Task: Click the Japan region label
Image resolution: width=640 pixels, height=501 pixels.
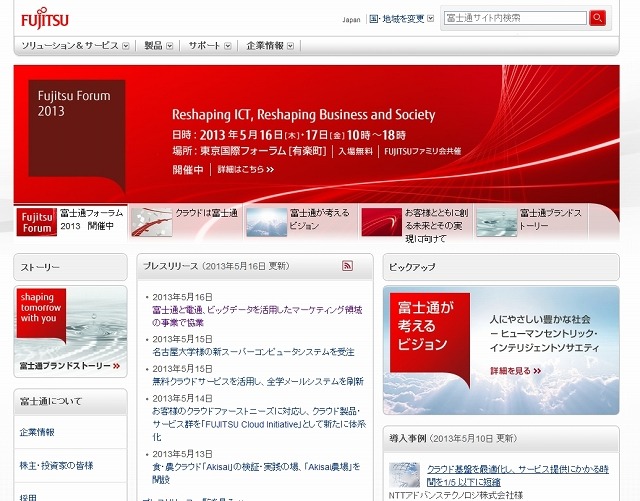Action: 351,20
